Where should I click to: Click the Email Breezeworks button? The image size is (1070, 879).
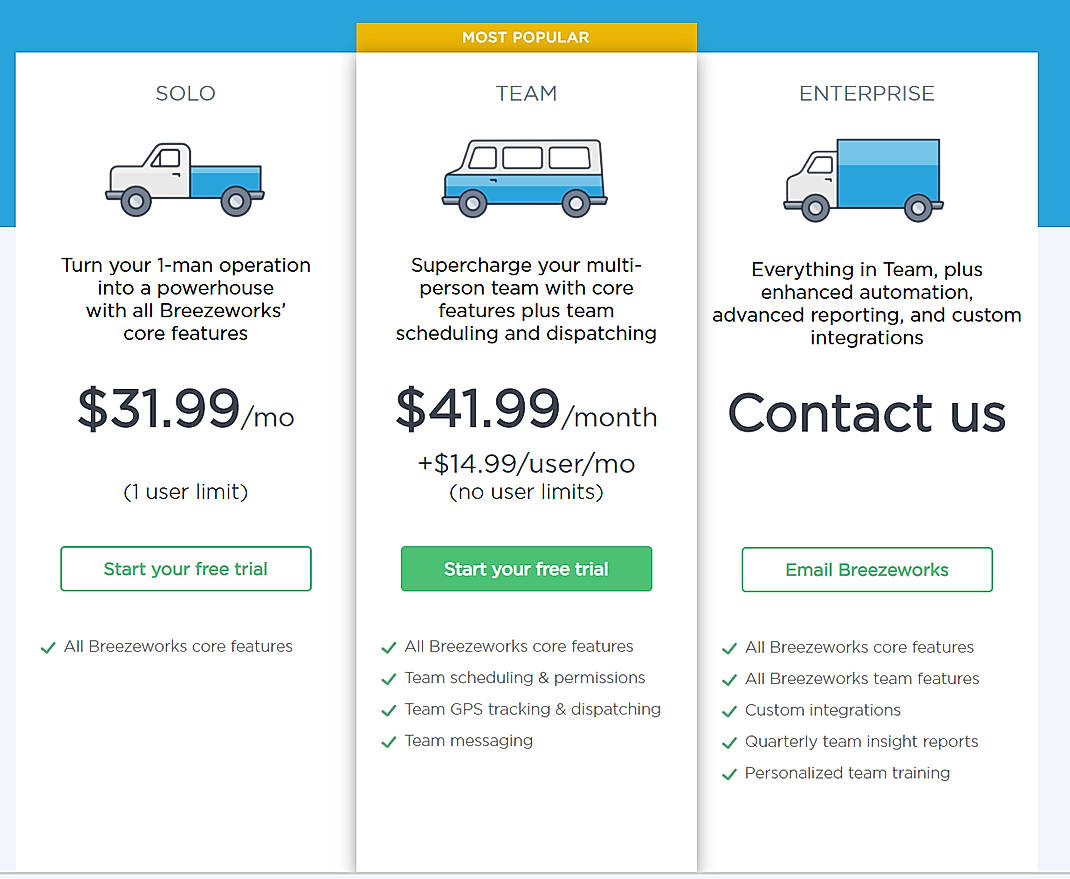[x=866, y=569]
